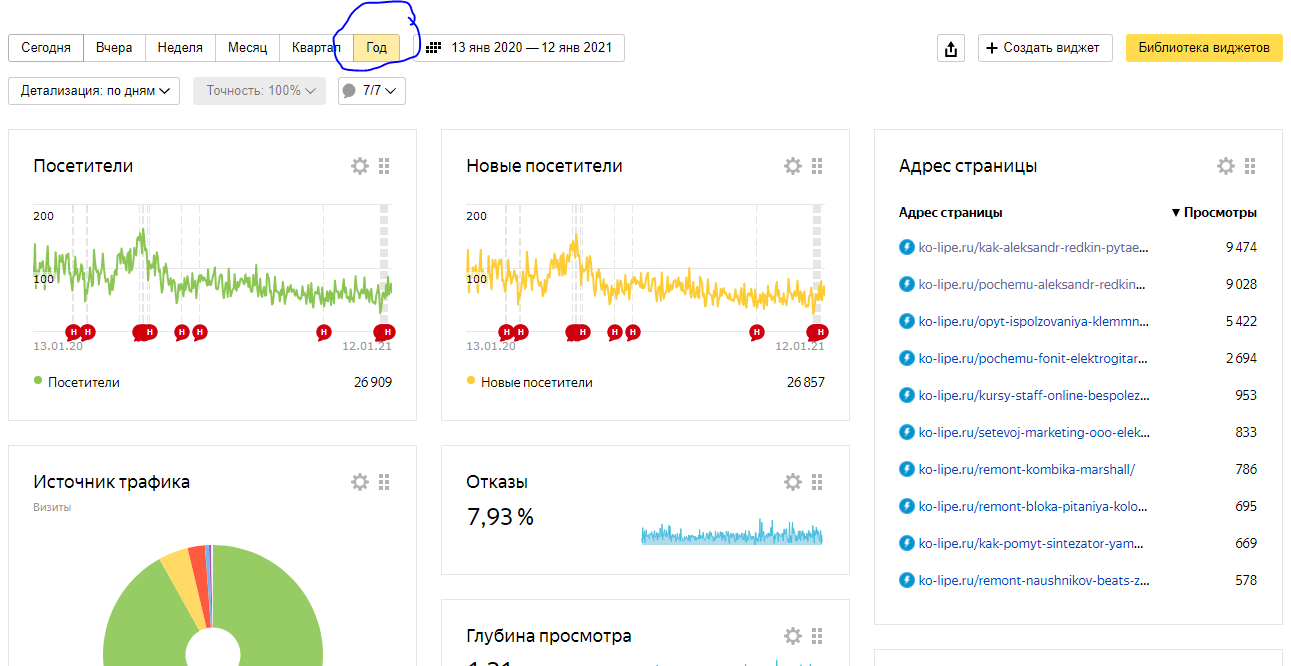
Task: Select Вчера period tab
Action: pos(114,48)
